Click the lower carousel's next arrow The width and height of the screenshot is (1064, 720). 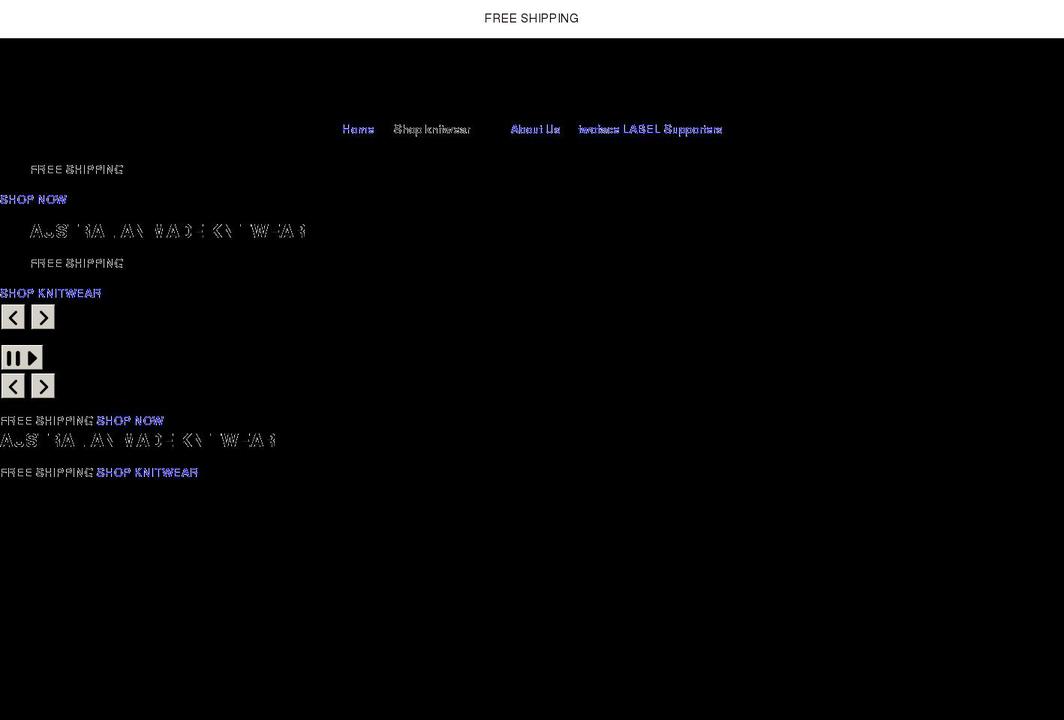42,385
